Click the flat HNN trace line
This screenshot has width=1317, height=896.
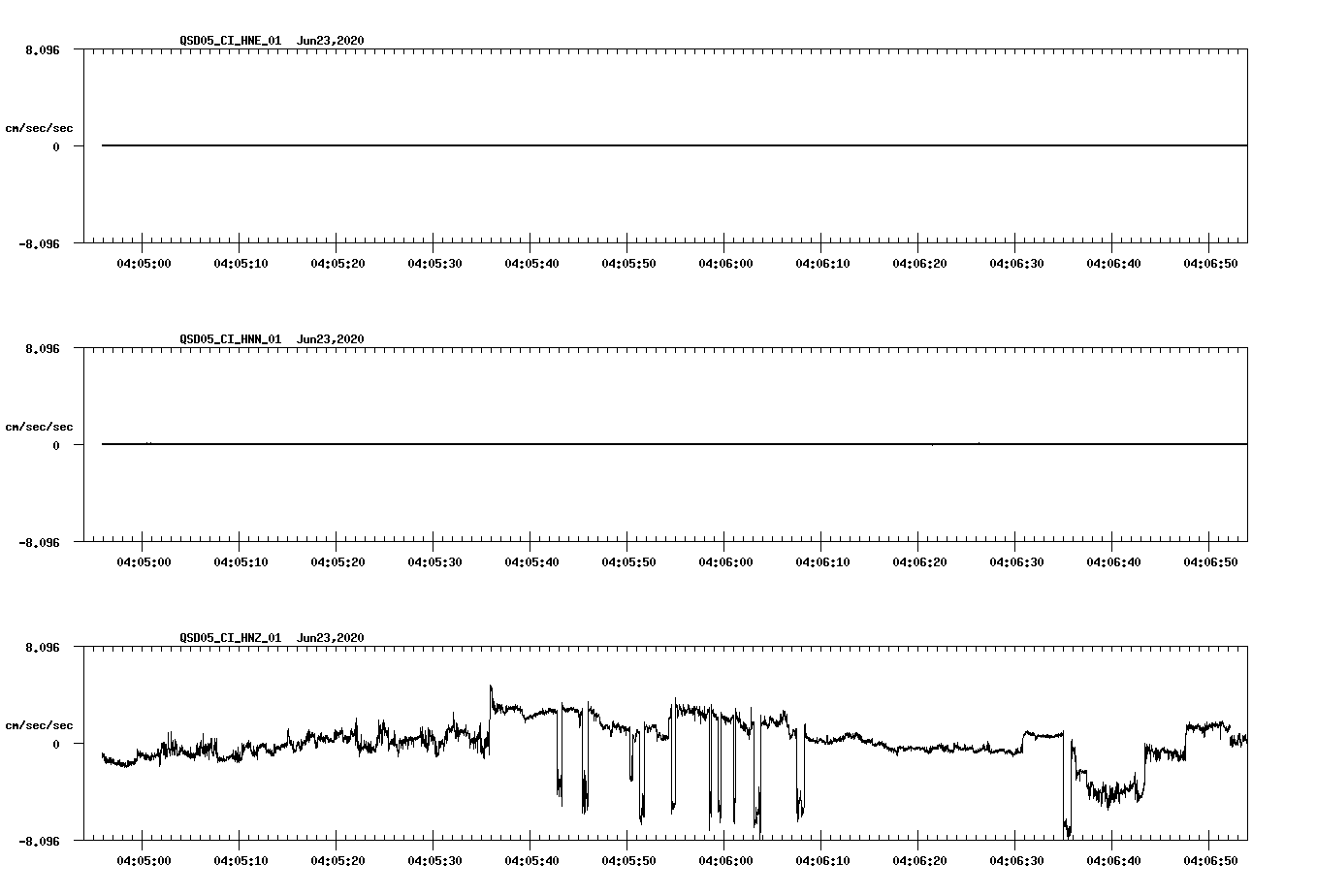pyautogui.click(x=675, y=444)
